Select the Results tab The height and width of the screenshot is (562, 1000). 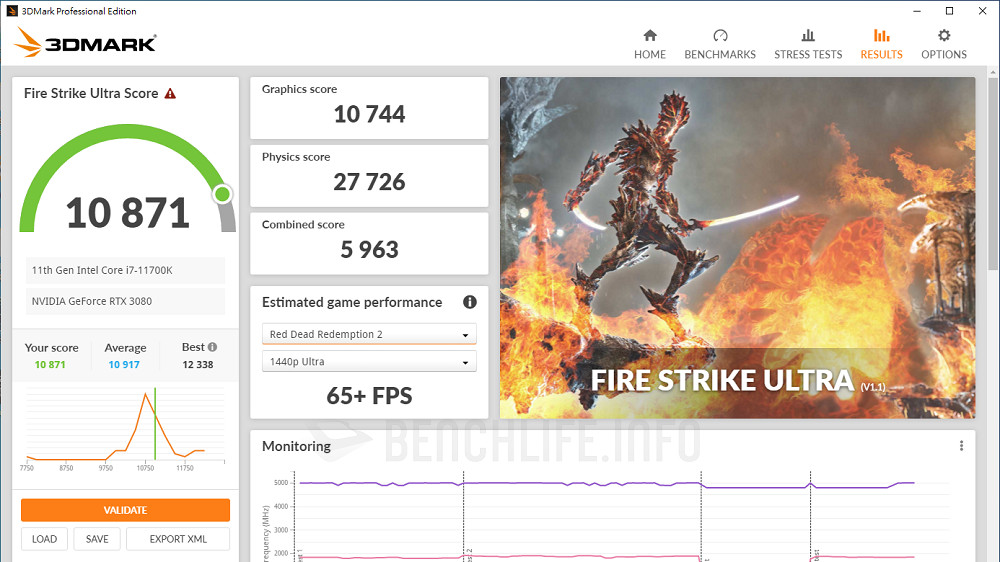coord(881,44)
